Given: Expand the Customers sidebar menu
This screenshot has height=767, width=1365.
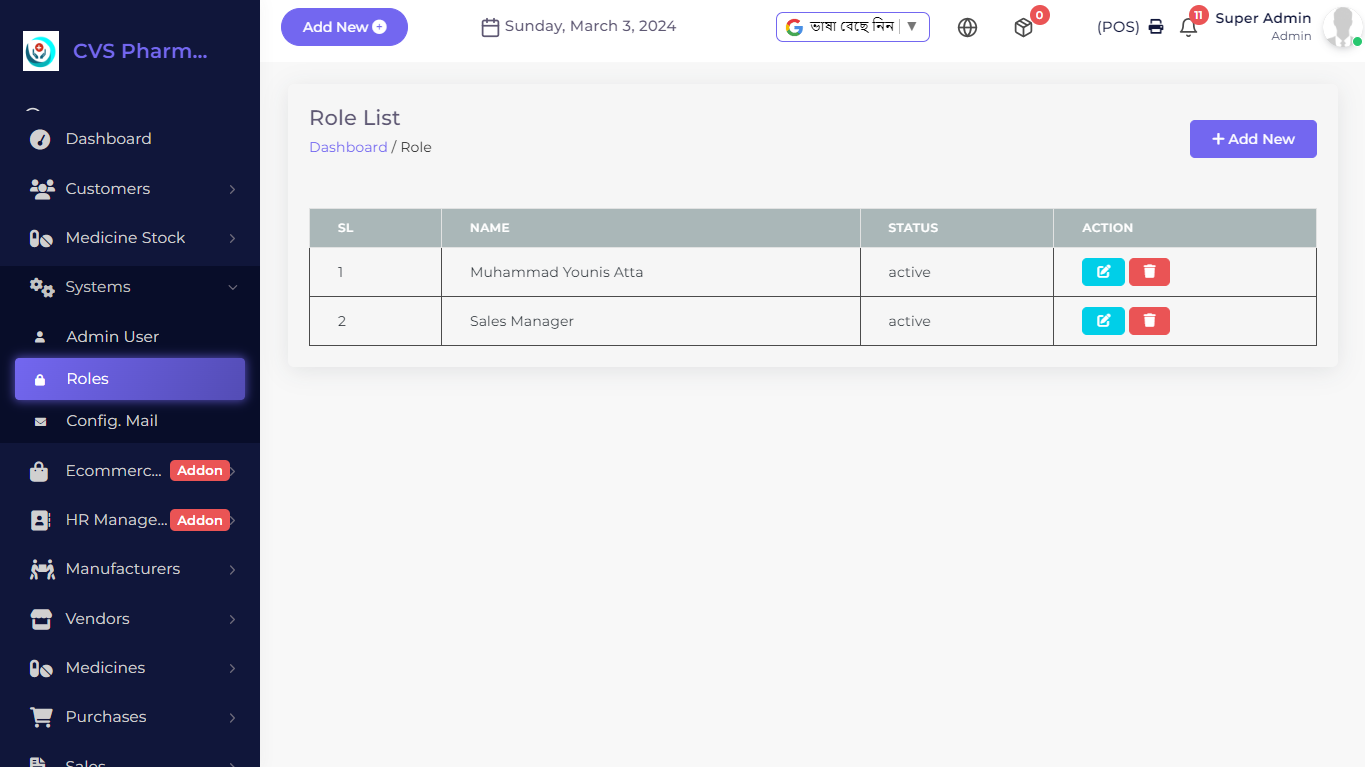Looking at the screenshot, I should 130,189.
